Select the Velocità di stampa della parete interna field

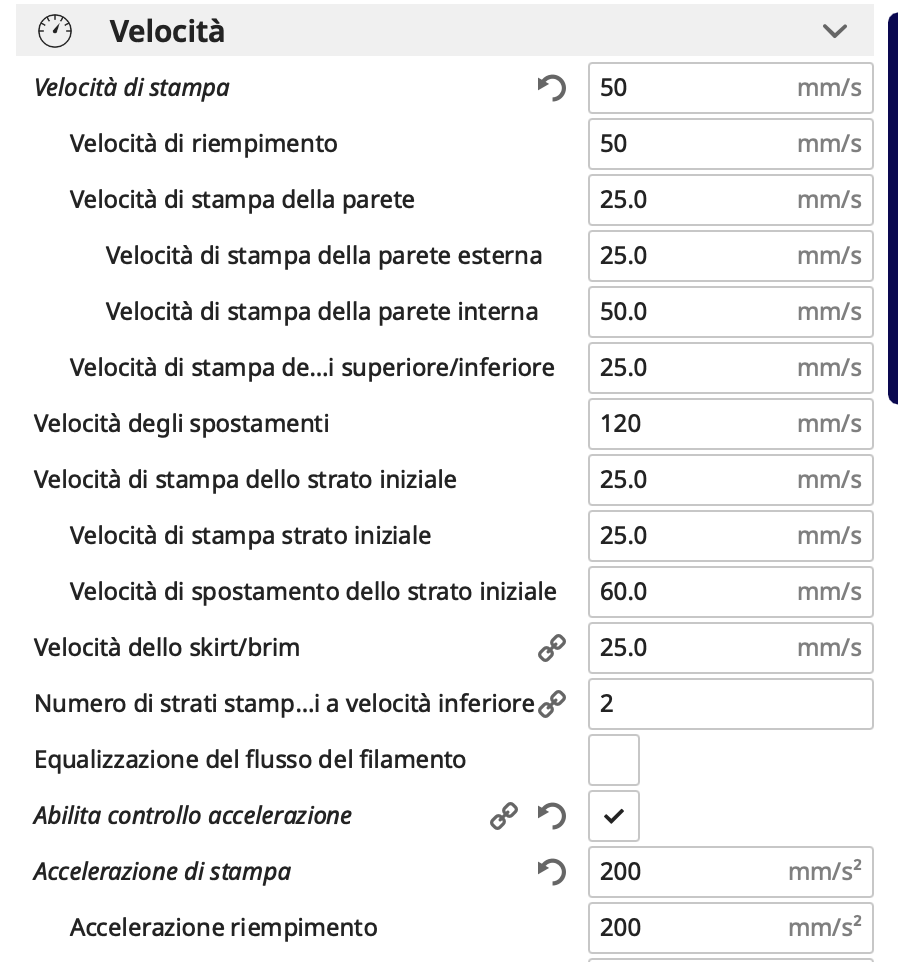[730, 312]
